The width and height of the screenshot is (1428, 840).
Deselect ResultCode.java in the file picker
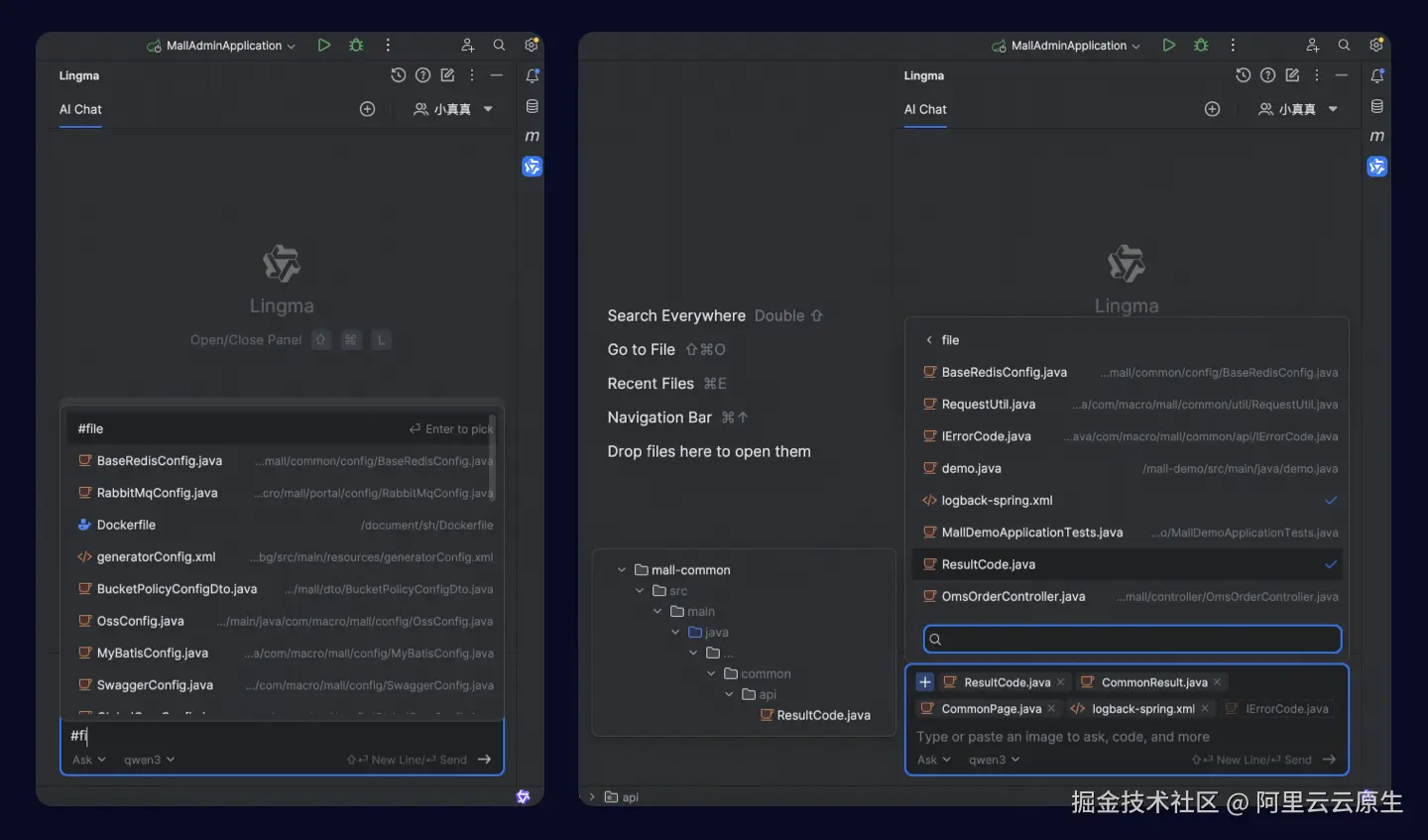[1331, 564]
